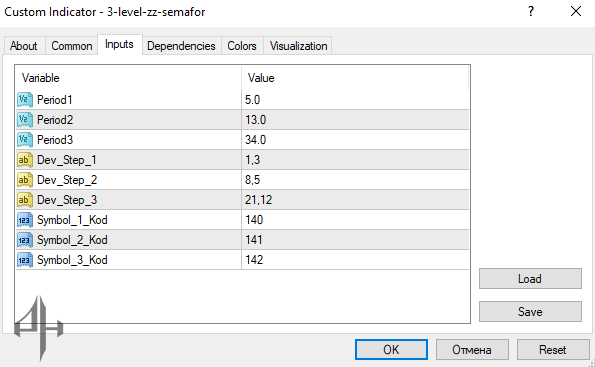Select the Symbol_2_Kod value 141 cell
Screen dimensions: 595x367
(x=355, y=240)
